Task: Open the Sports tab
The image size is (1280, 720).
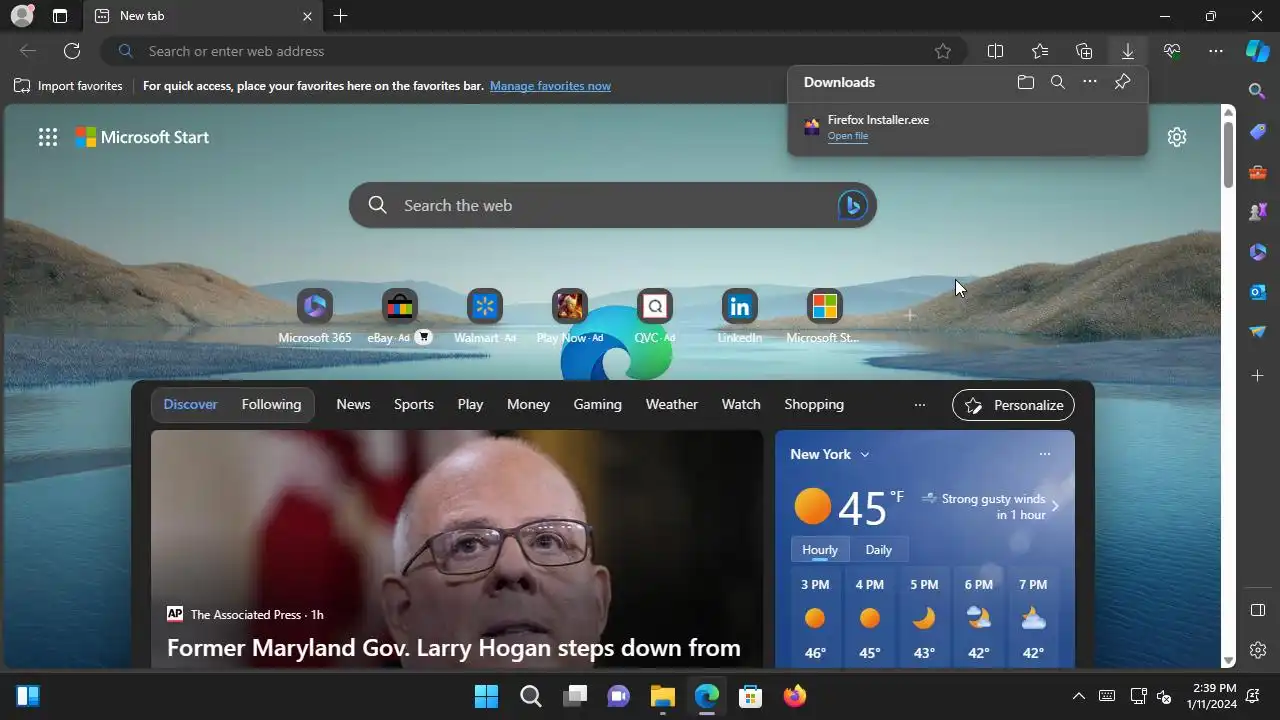Action: (414, 404)
